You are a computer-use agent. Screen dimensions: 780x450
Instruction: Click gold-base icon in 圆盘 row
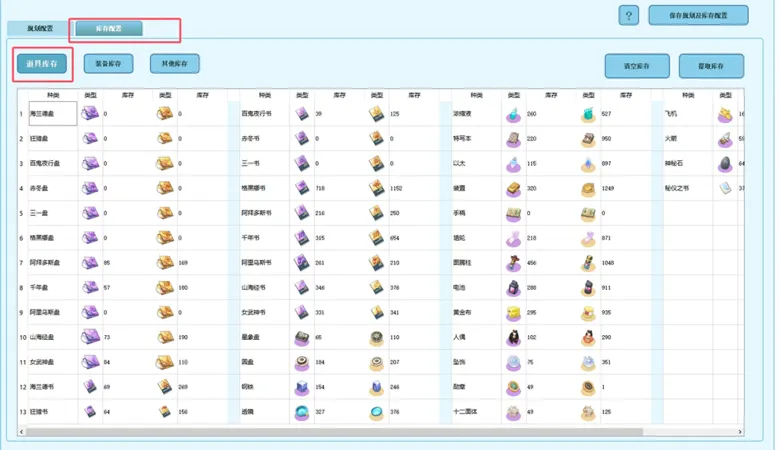pos(377,362)
